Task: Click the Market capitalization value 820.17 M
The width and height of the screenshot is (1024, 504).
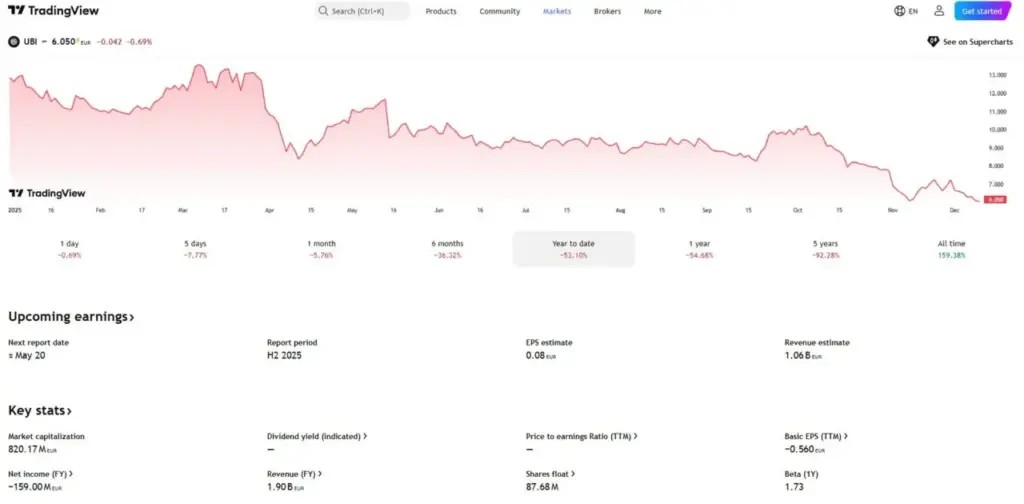Action: pos(35,449)
